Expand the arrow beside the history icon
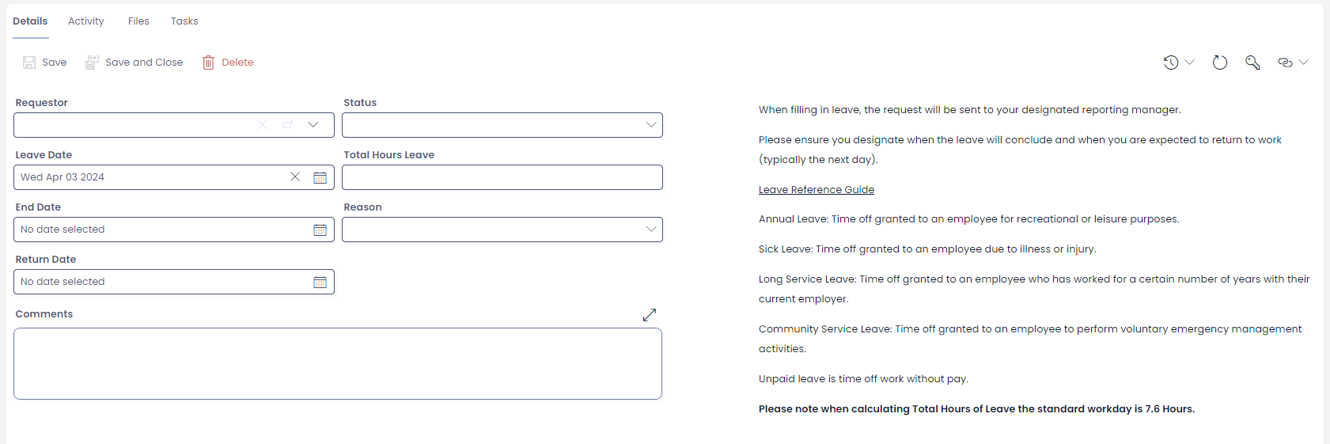This screenshot has width=1330, height=444. coord(1190,63)
